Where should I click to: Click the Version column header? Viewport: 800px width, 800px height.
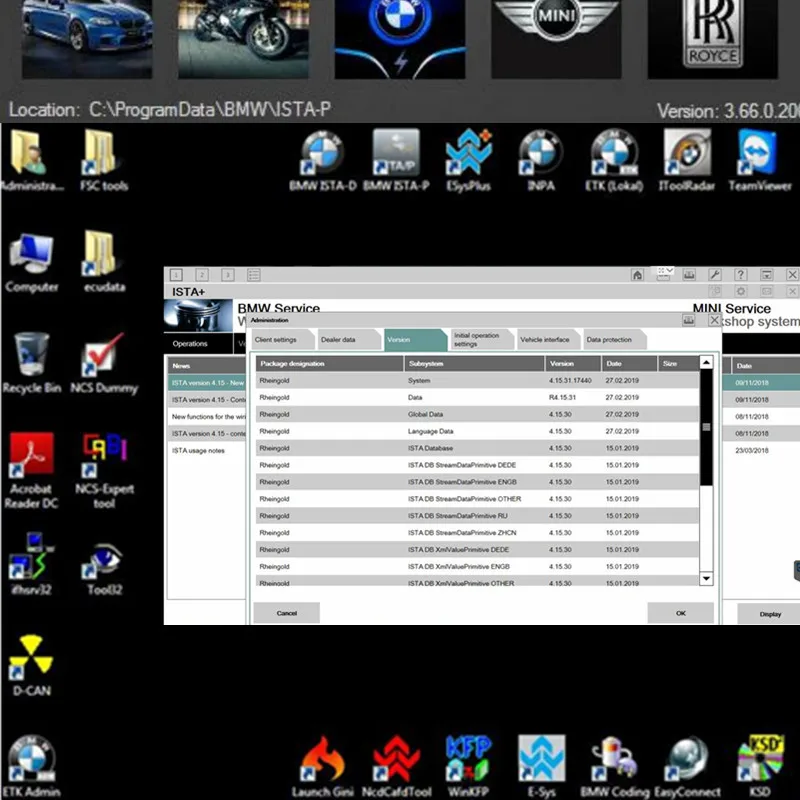click(573, 364)
